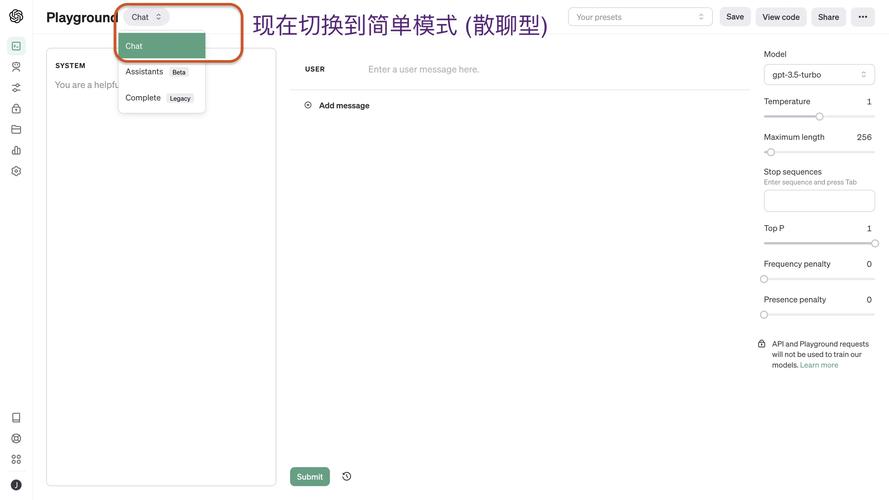Click the Temperature value 1
Screen dimensions: 889x500
869,101
